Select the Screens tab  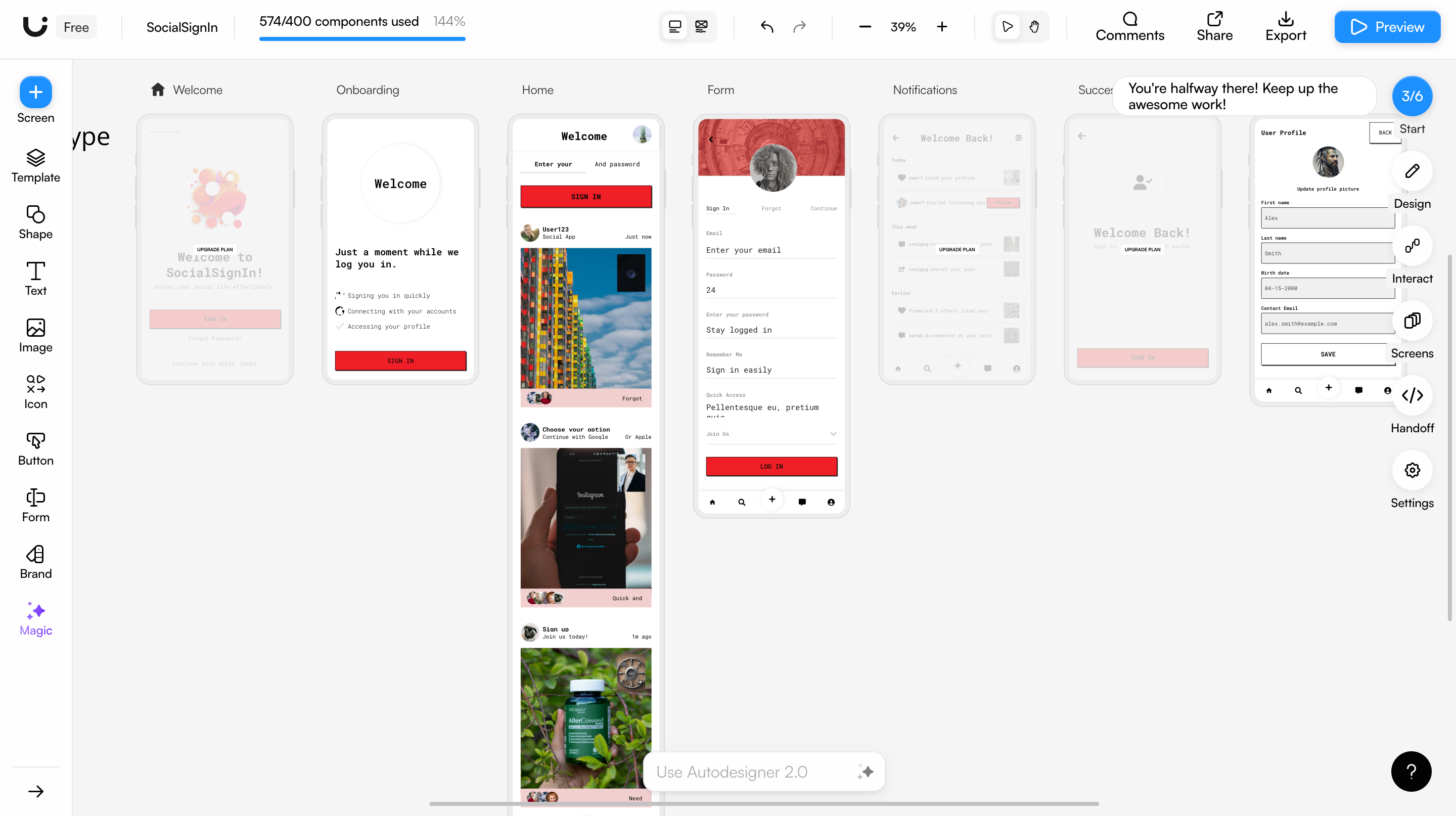(1412, 321)
